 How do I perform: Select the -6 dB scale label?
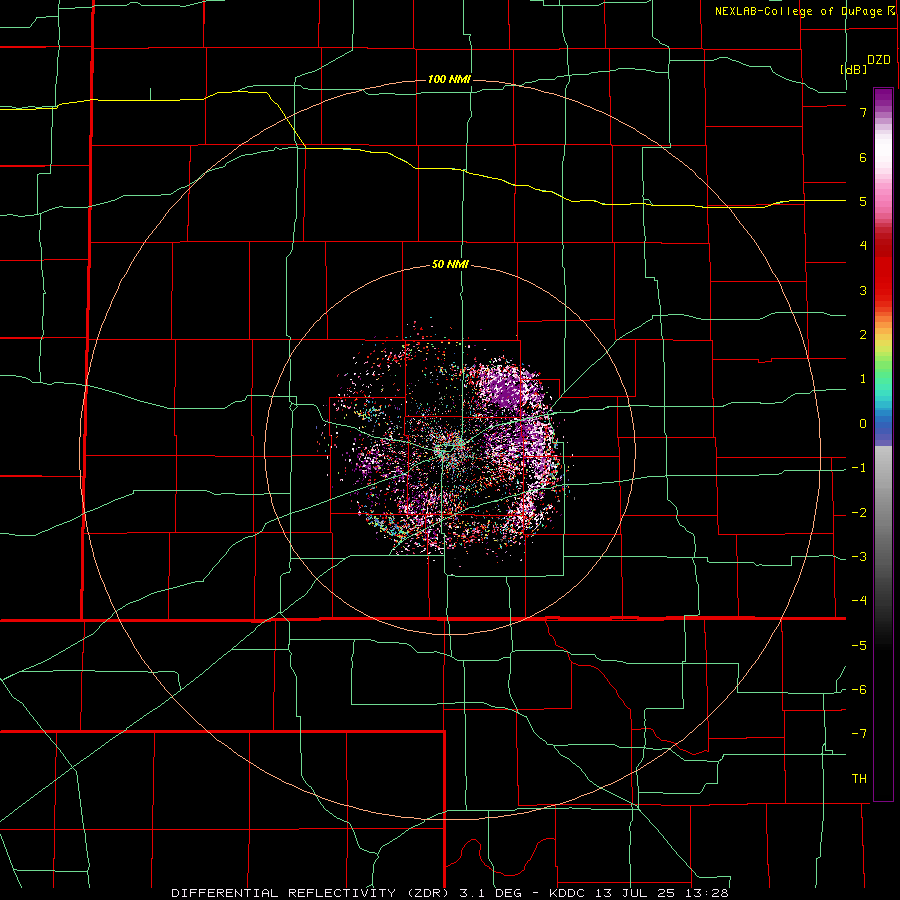(859, 690)
